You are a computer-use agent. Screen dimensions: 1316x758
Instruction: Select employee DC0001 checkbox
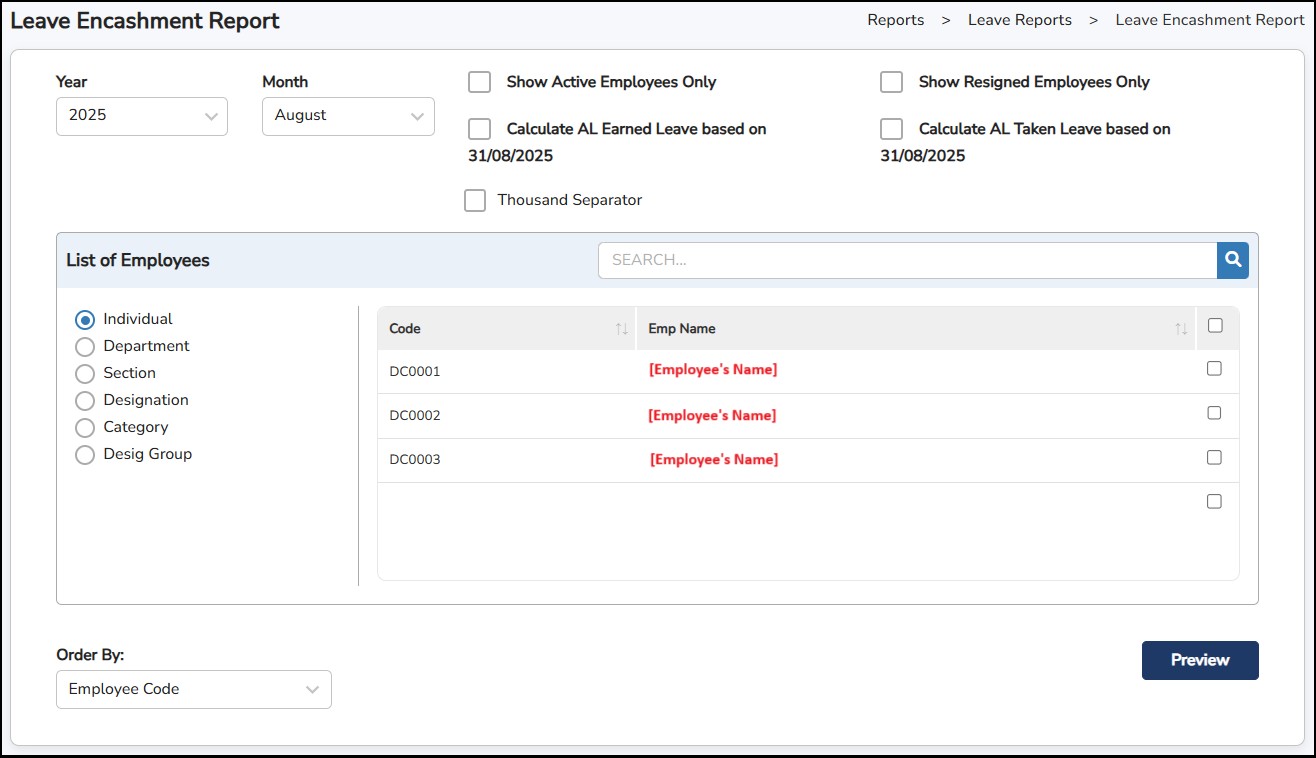pyautogui.click(x=1214, y=369)
